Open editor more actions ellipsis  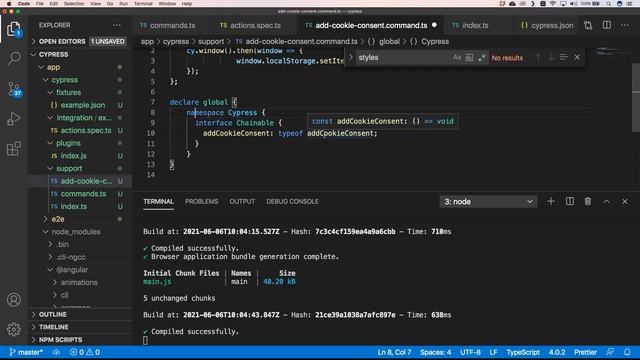625,25
